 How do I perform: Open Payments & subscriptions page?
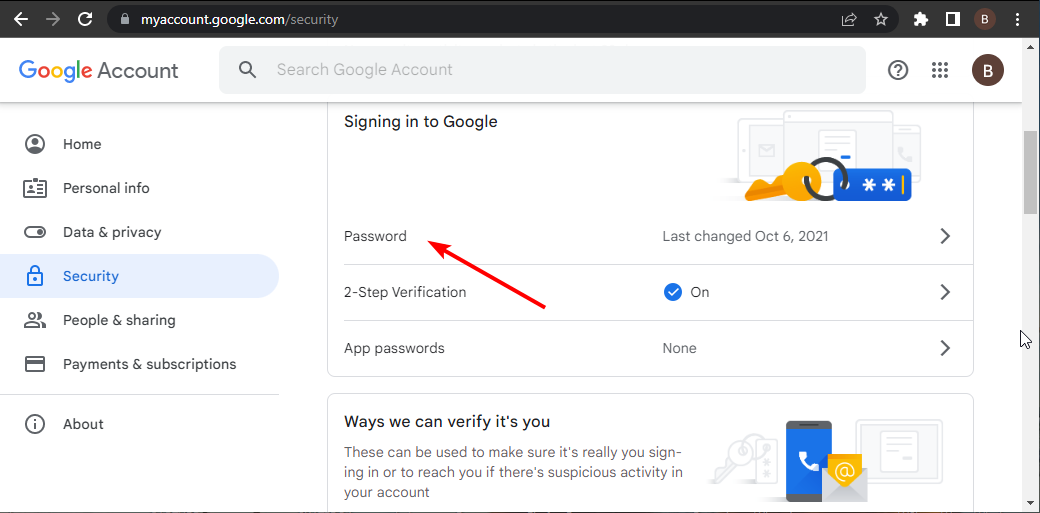[149, 364]
